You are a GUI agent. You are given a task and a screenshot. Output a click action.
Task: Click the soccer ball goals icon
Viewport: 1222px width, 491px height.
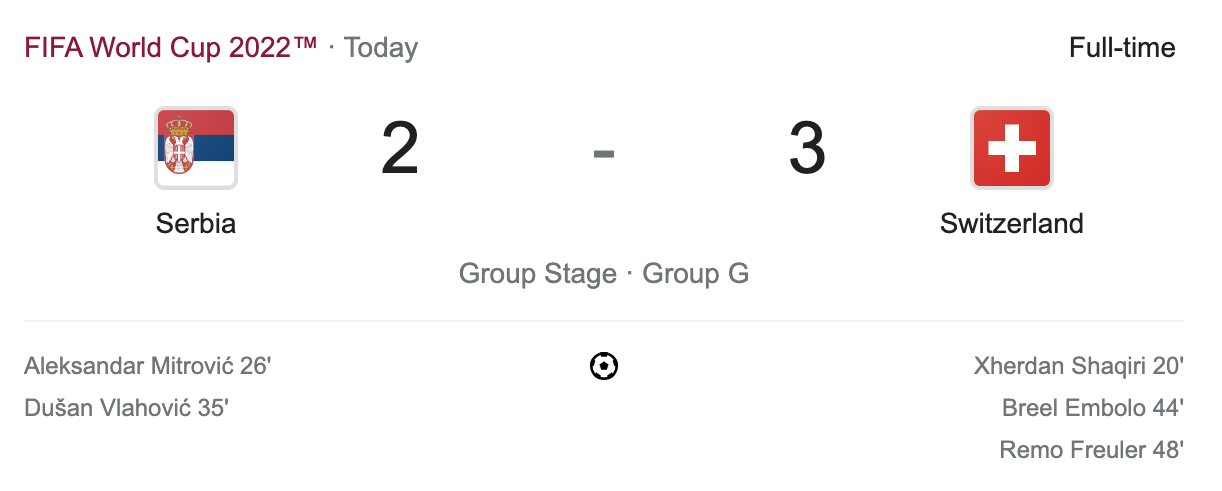(x=604, y=366)
